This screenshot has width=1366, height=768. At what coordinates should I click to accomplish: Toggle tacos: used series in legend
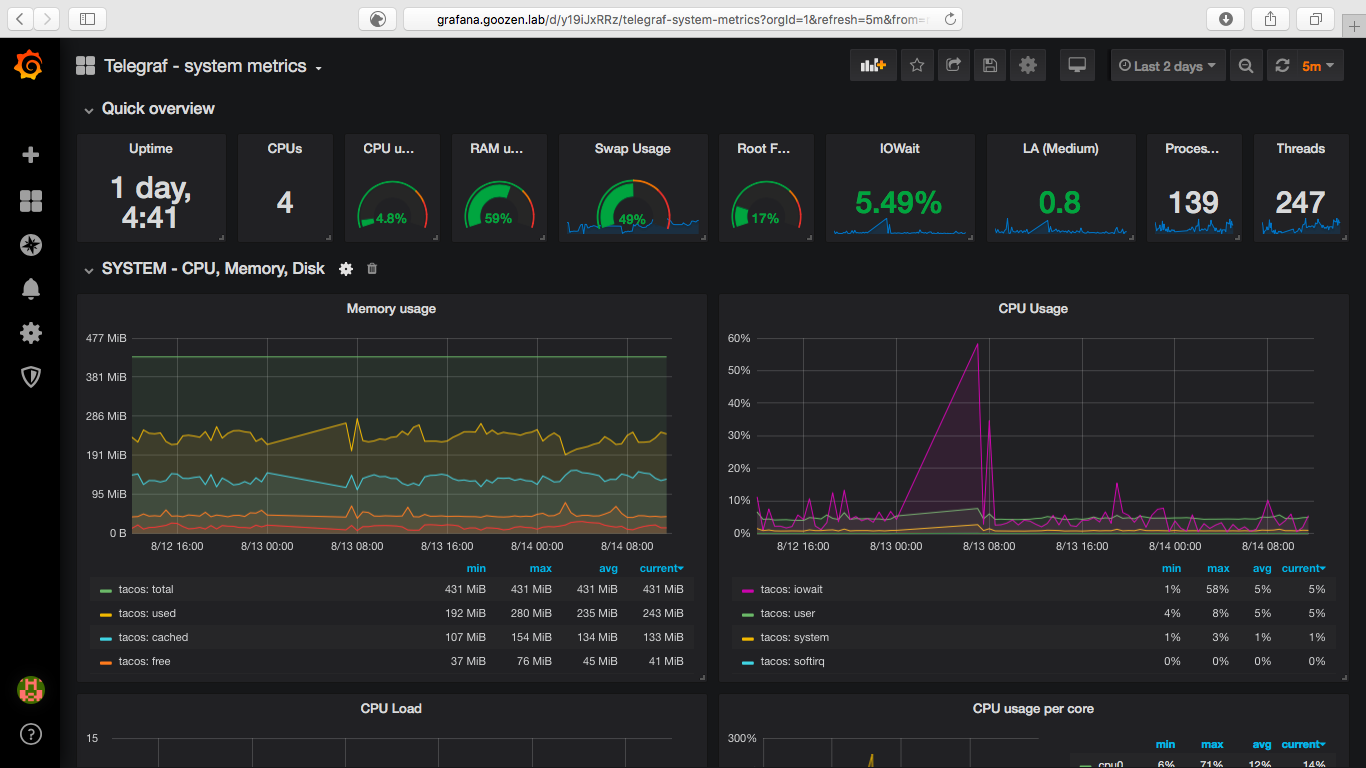click(x=146, y=613)
